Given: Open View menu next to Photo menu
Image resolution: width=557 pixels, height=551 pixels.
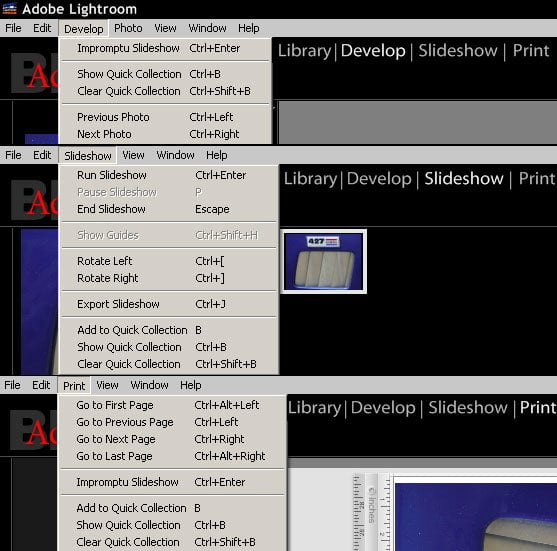Looking at the screenshot, I should coord(165,28).
